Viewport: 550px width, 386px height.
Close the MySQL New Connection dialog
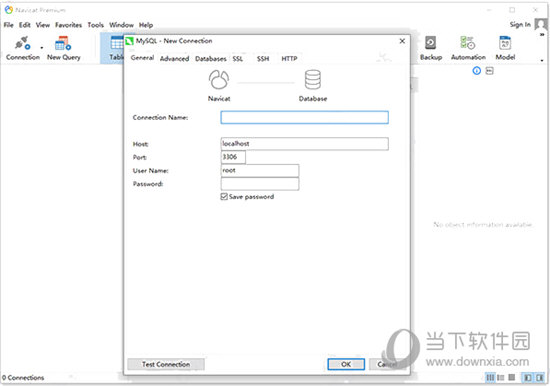pos(402,41)
